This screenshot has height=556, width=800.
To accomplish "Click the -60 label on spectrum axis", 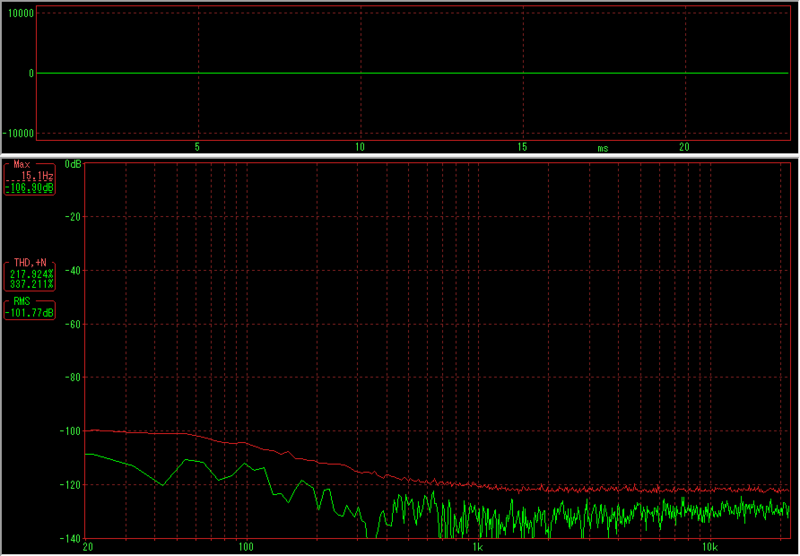I will tap(72, 324).
